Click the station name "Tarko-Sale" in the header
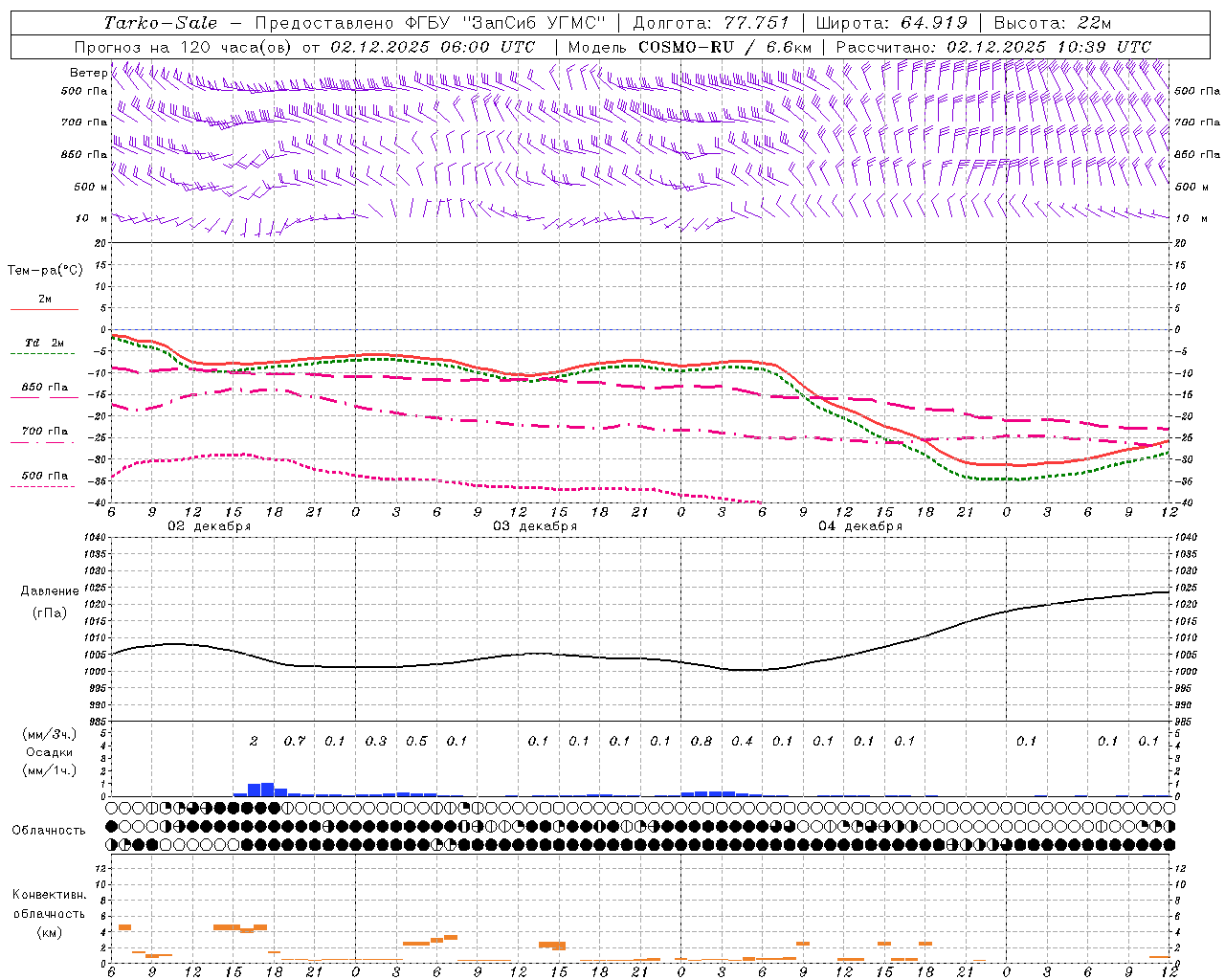Viewport: 1225px width, 980px height. pos(161,23)
